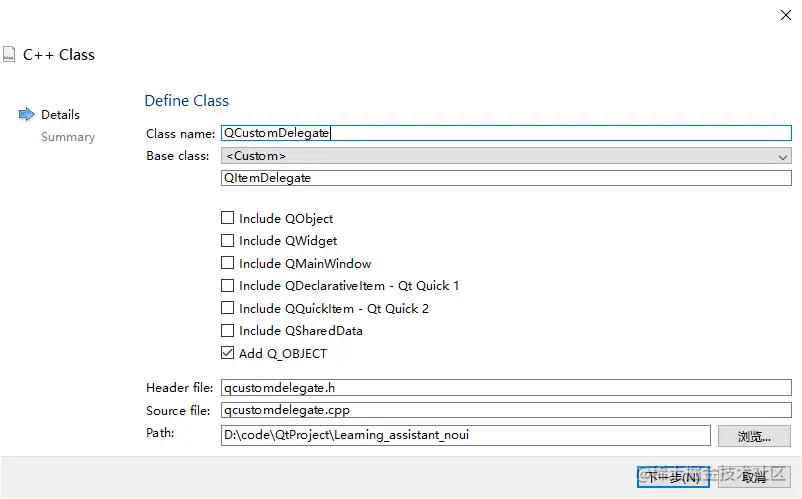Click the Header file: label

pyautogui.click(x=179, y=388)
